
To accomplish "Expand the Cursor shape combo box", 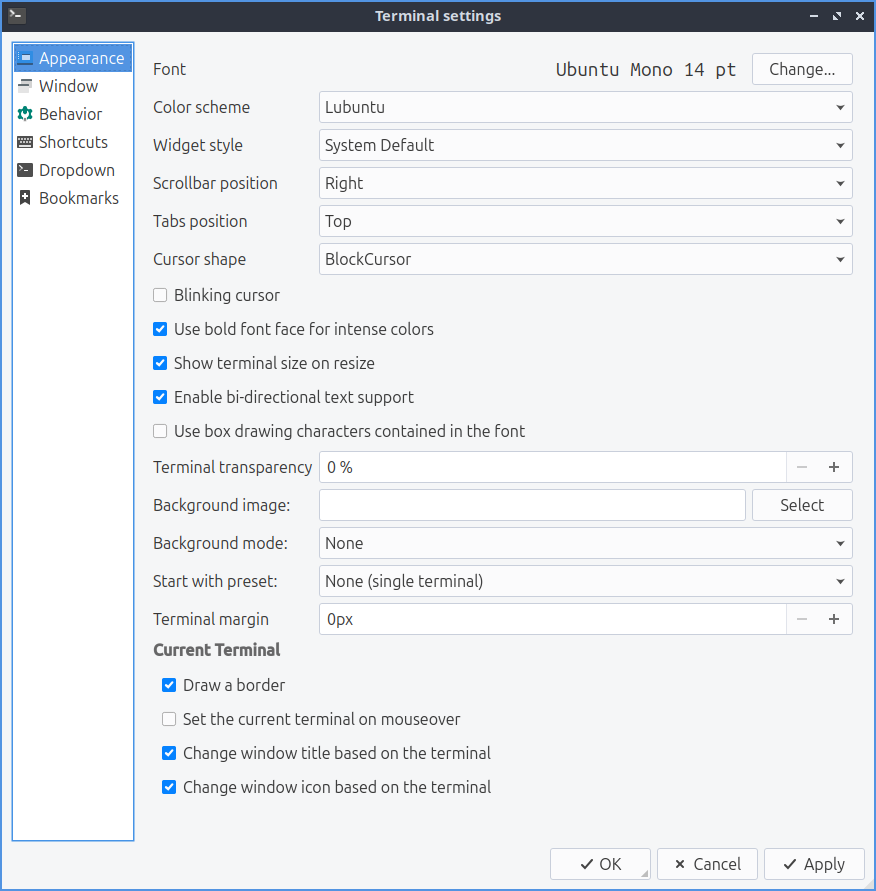I will coord(585,259).
